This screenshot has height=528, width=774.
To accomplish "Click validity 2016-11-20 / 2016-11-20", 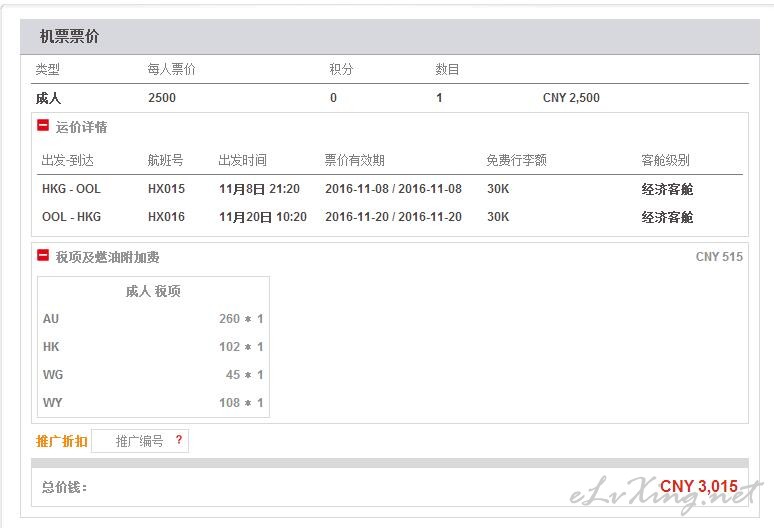I will tap(393, 217).
